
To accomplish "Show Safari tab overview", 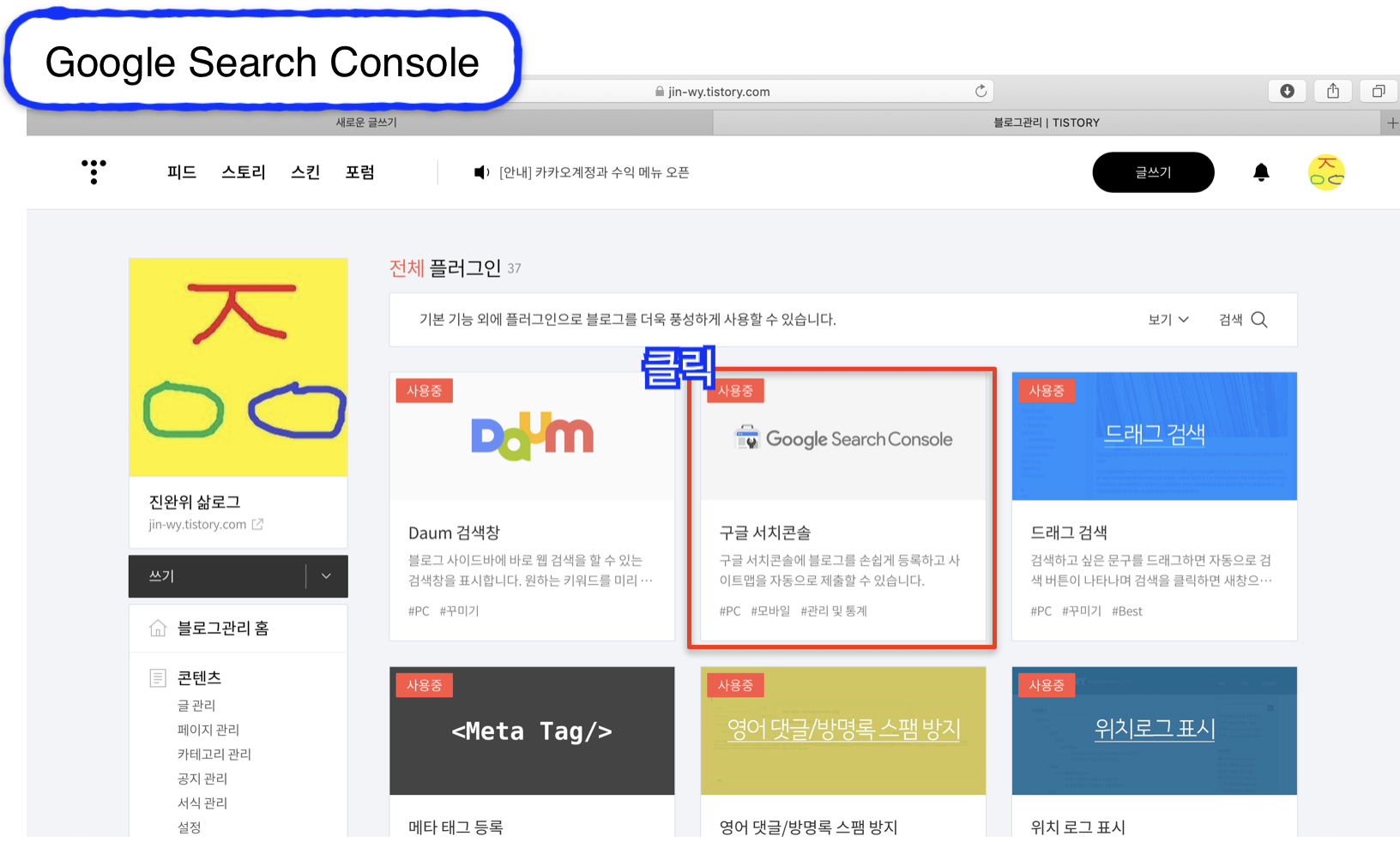I will (1379, 91).
